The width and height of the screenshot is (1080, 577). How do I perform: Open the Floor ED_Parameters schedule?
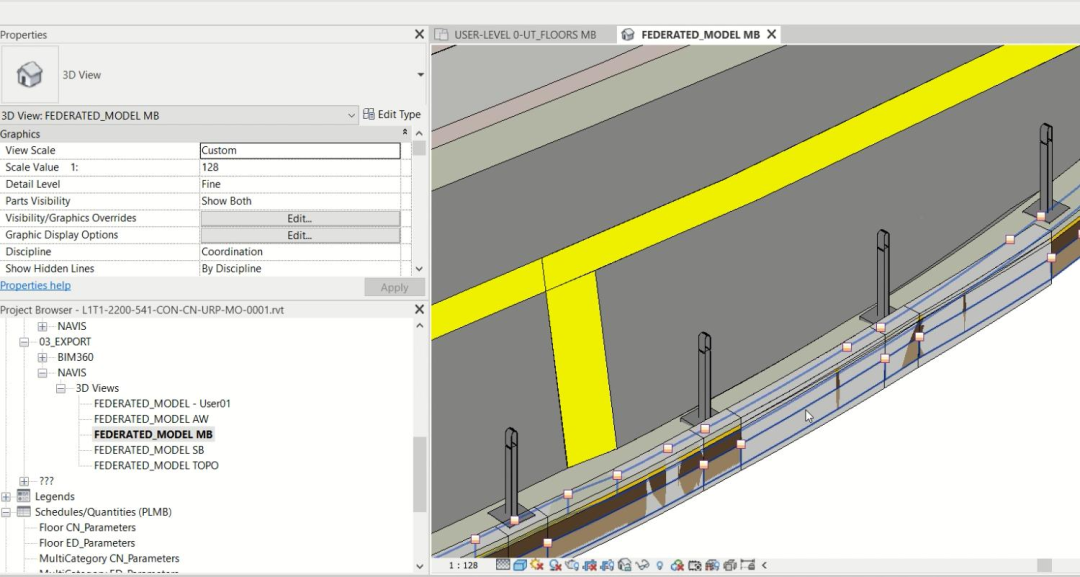(87, 543)
